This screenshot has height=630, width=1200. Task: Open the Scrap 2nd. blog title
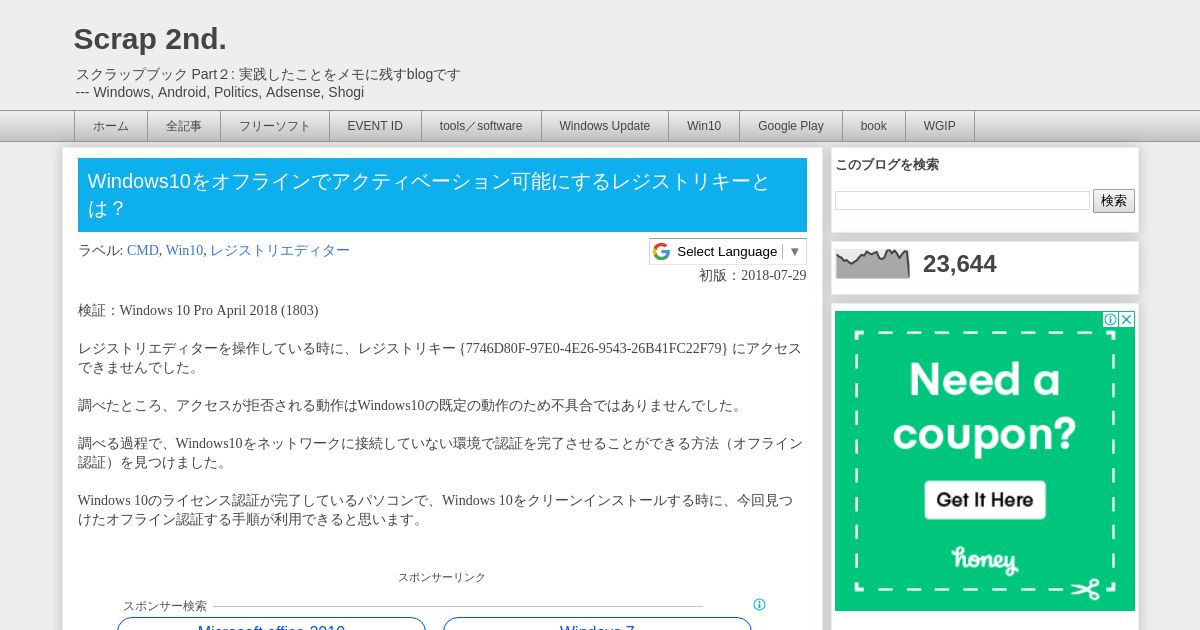click(x=150, y=39)
